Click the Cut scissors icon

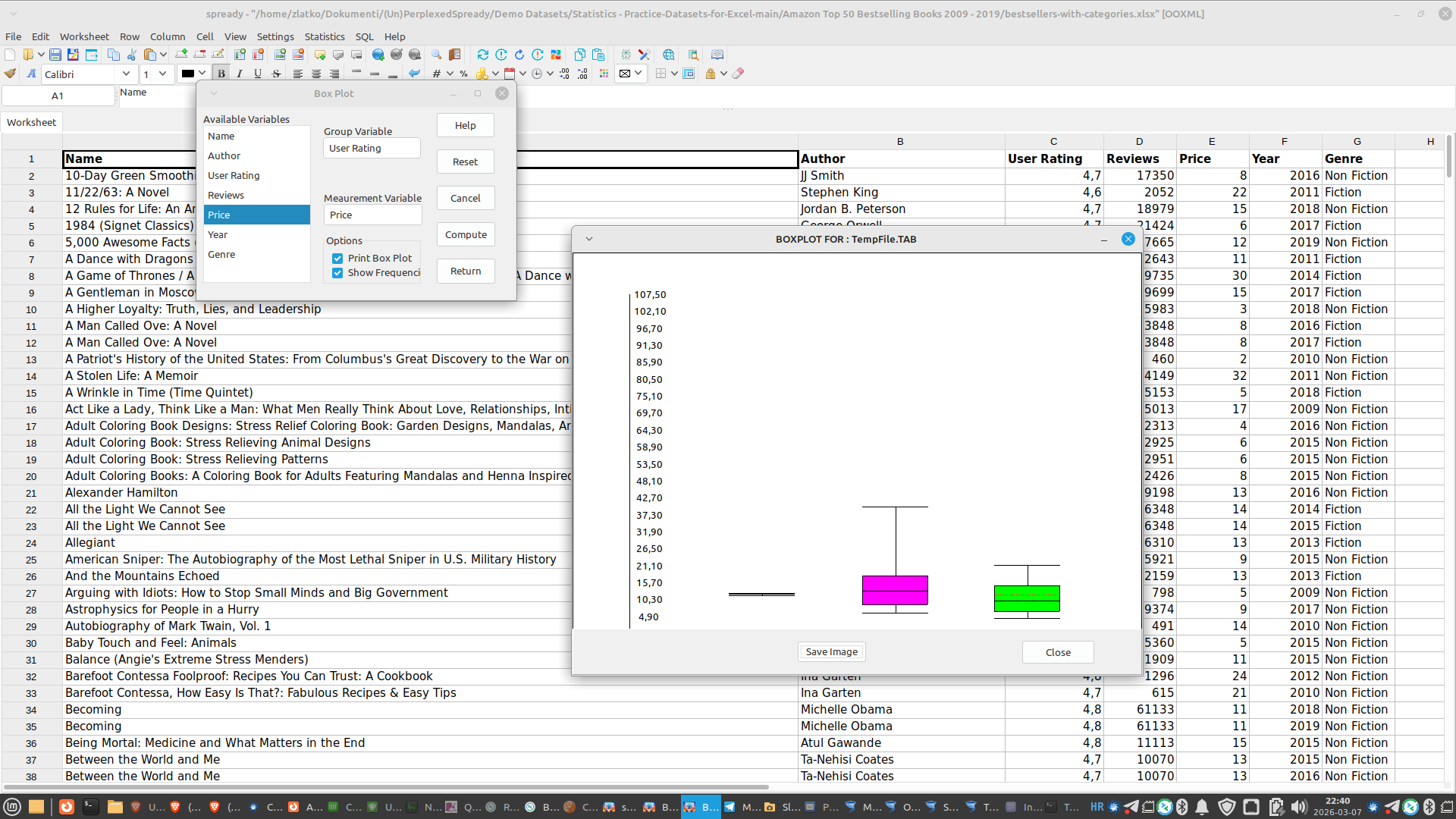coord(132,55)
